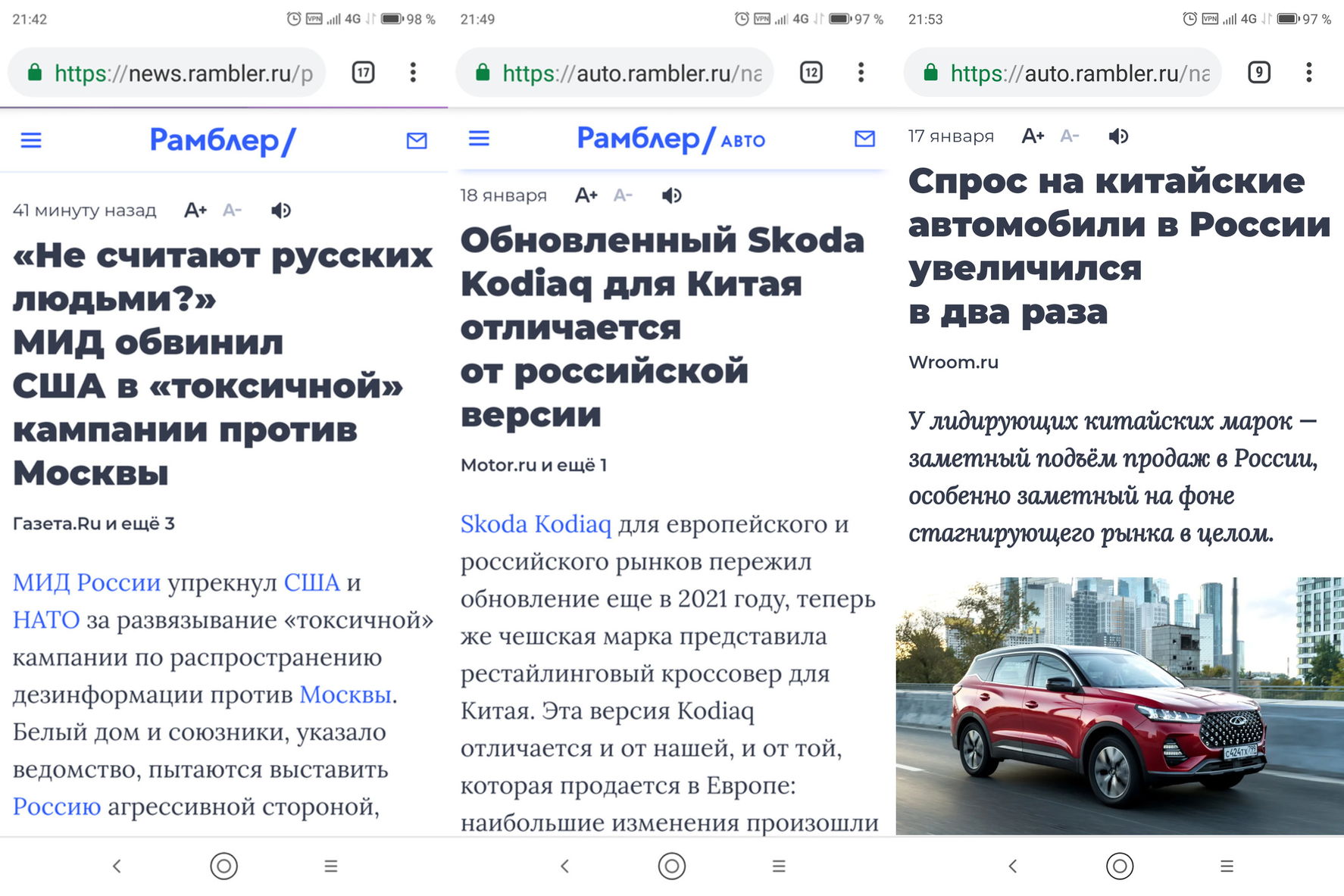Open mail icon on Рамблер Авто page

864,138
